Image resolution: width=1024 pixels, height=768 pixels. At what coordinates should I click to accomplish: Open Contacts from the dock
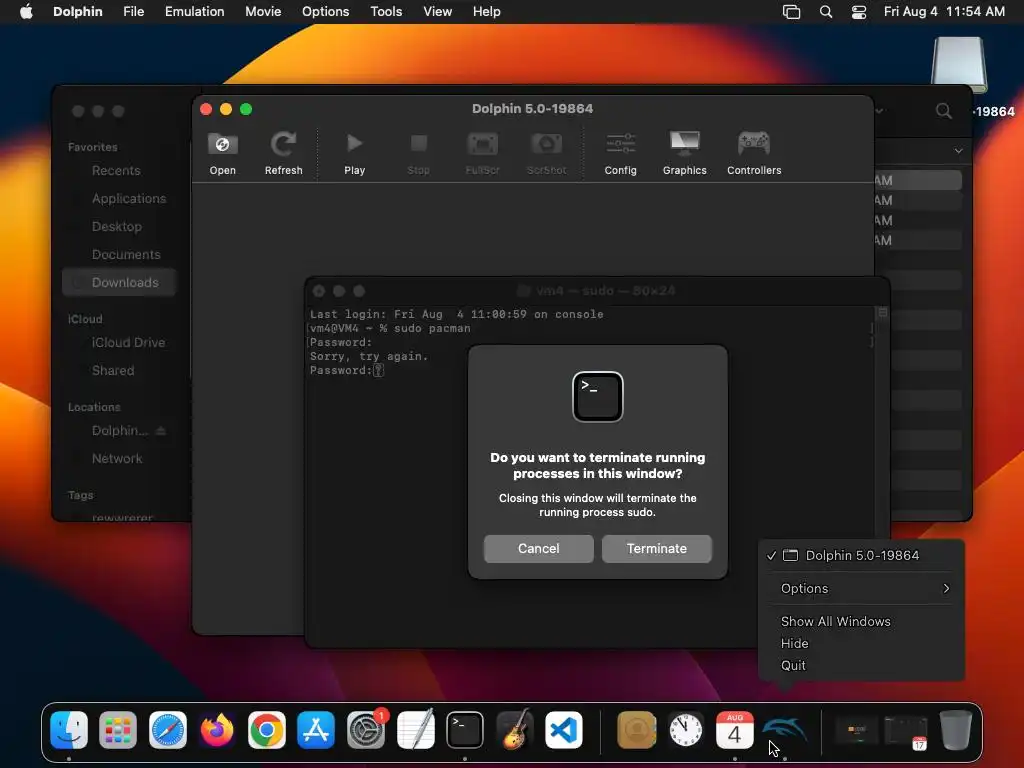click(x=637, y=729)
